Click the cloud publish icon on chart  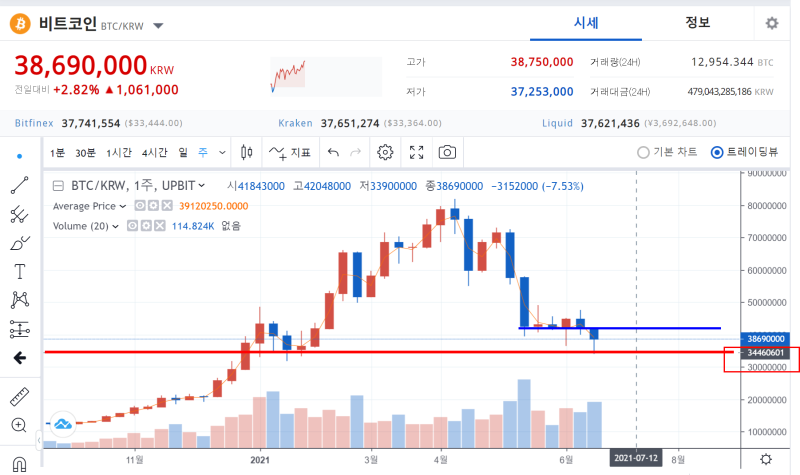pyautogui.click(x=63, y=424)
